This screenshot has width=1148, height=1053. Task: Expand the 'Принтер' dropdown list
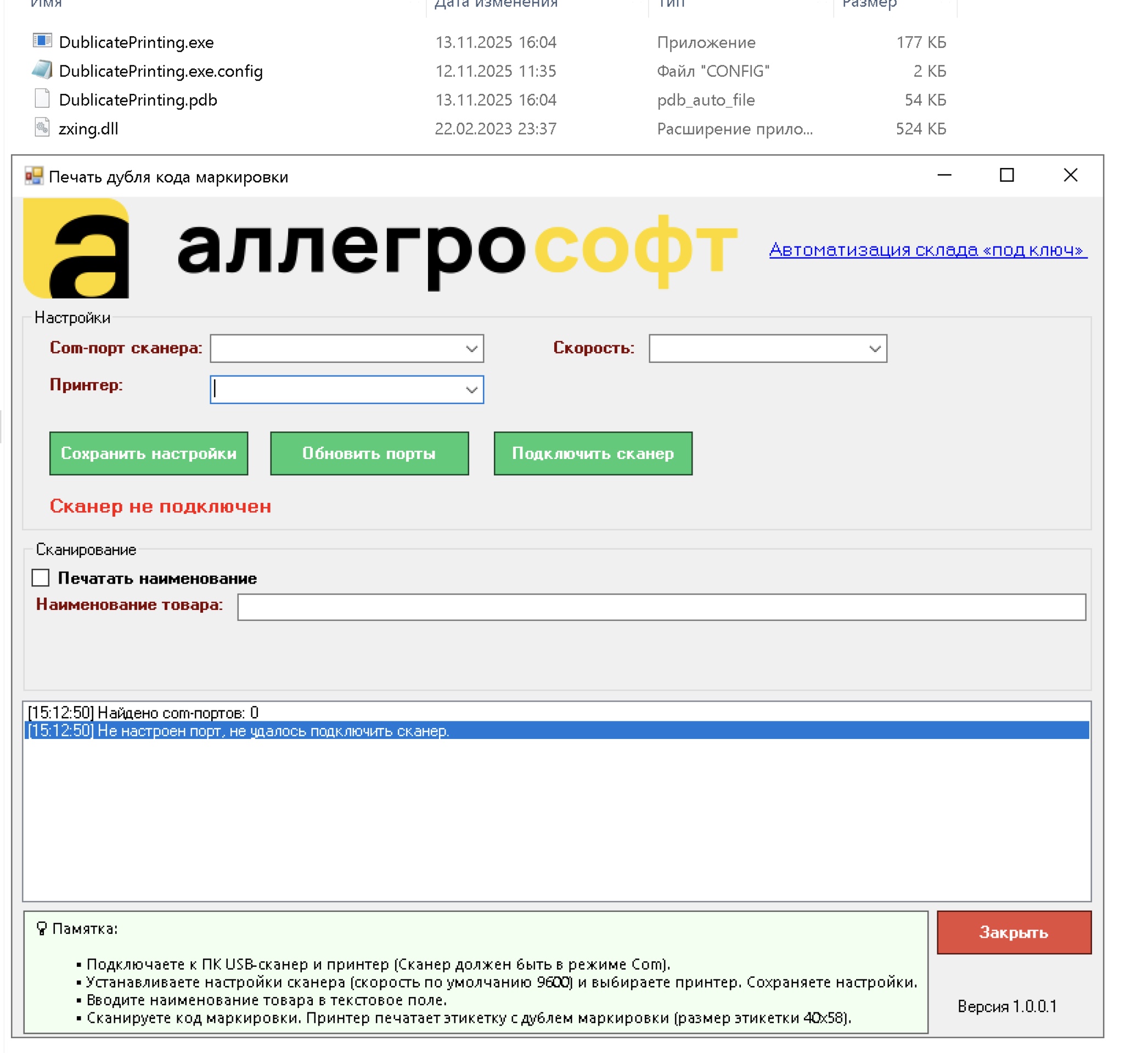point(471,390)
